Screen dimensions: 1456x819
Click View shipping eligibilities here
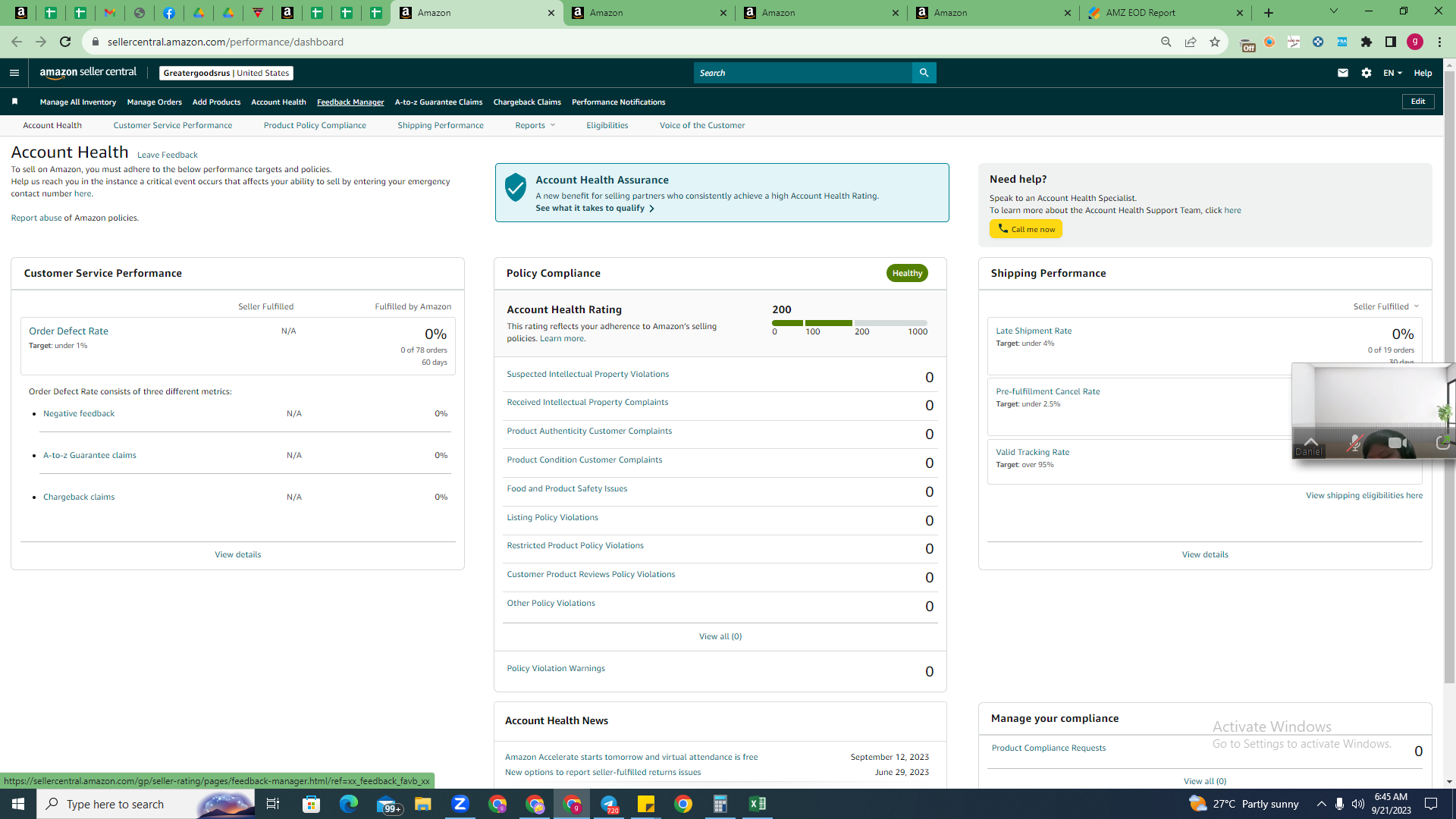(x=1364, y=495)
